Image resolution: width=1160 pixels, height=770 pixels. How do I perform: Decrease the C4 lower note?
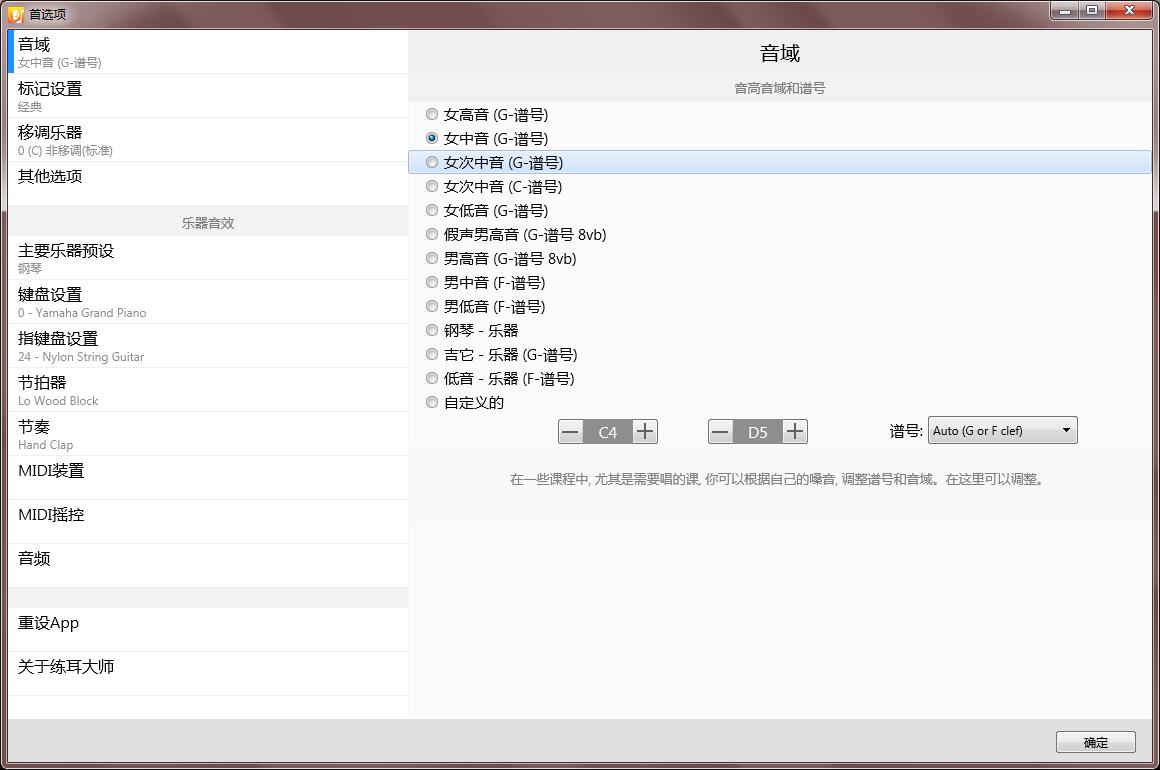click(570, 432)
